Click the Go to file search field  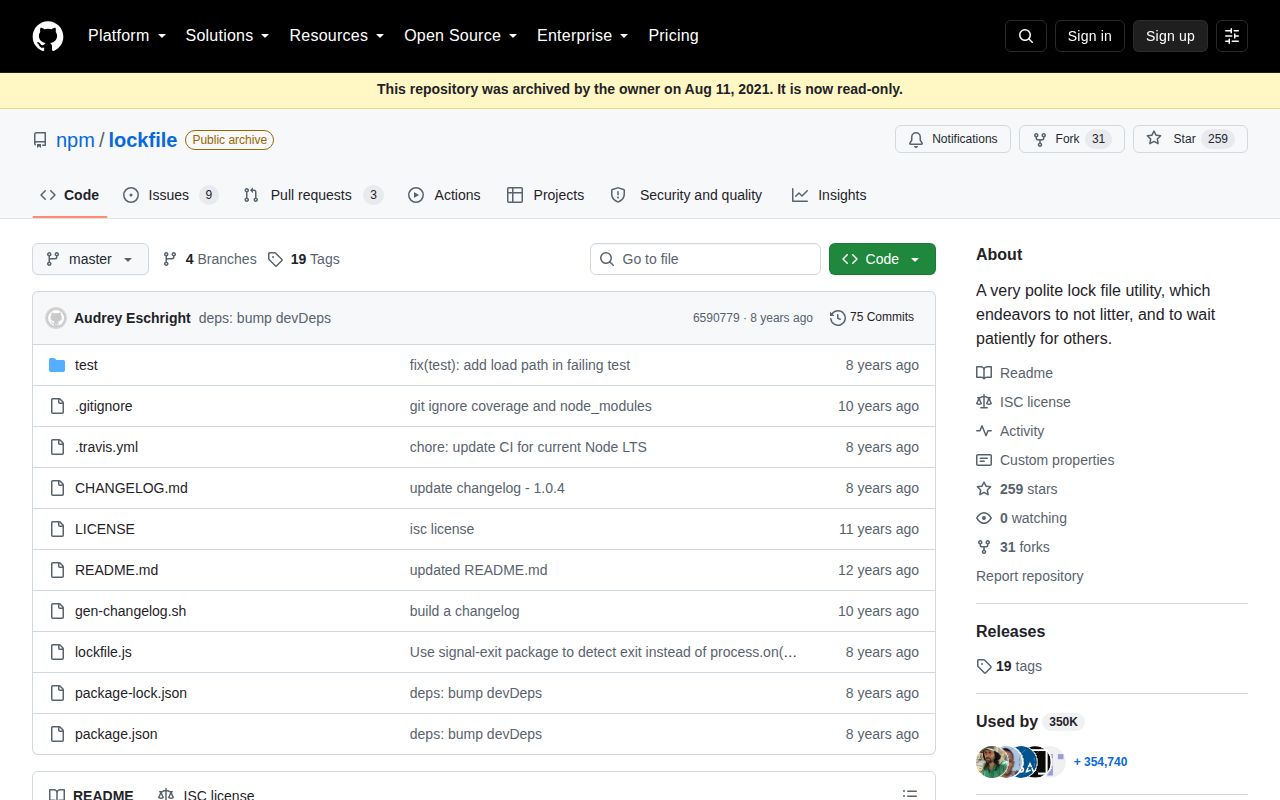705,259
